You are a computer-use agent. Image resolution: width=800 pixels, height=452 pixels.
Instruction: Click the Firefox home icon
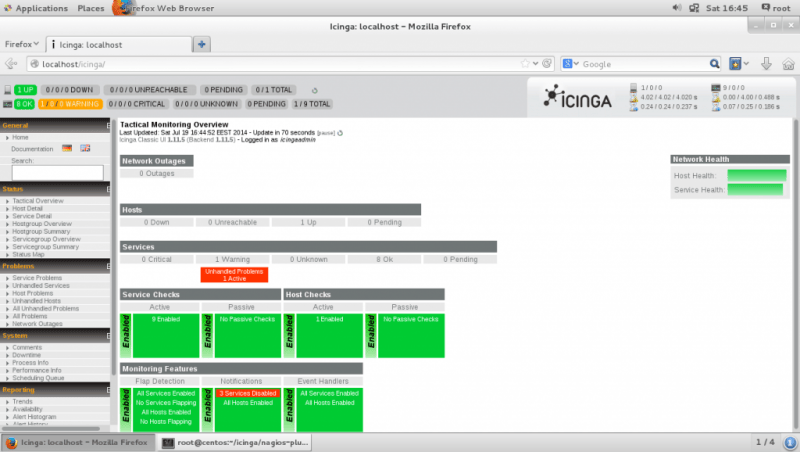point(786,64)
